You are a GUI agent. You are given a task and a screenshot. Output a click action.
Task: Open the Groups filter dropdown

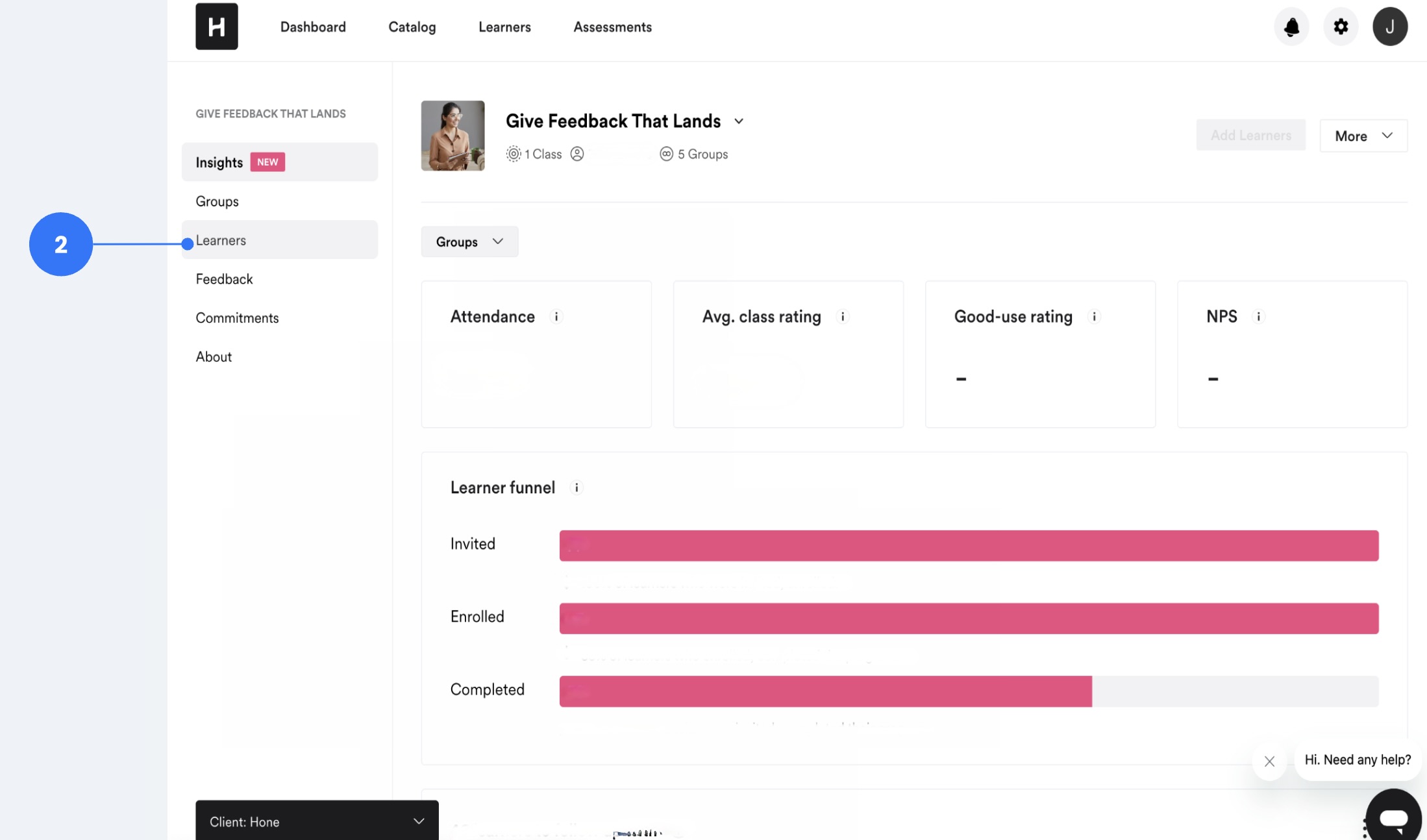point(469,241)
